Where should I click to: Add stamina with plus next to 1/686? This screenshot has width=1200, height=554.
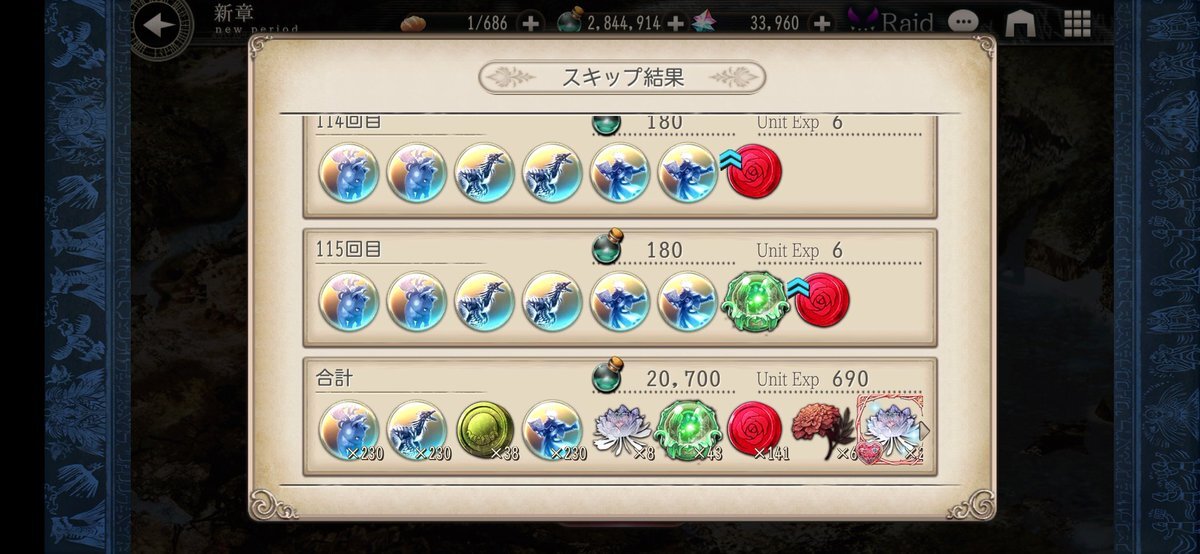click(x=531, y=22)
